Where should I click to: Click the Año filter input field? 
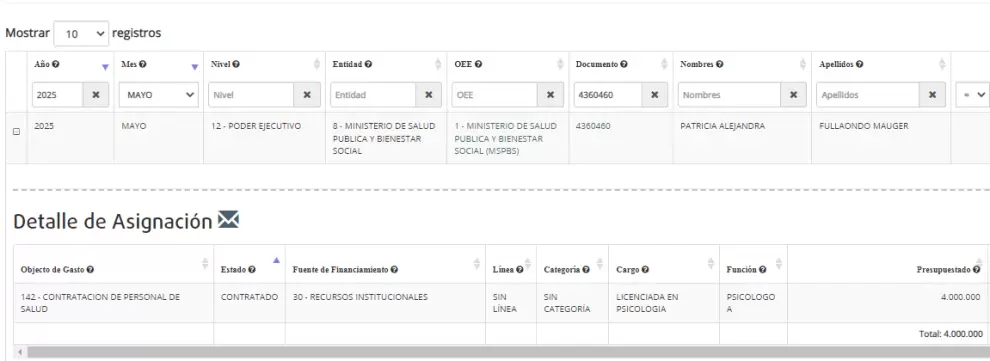58,95
